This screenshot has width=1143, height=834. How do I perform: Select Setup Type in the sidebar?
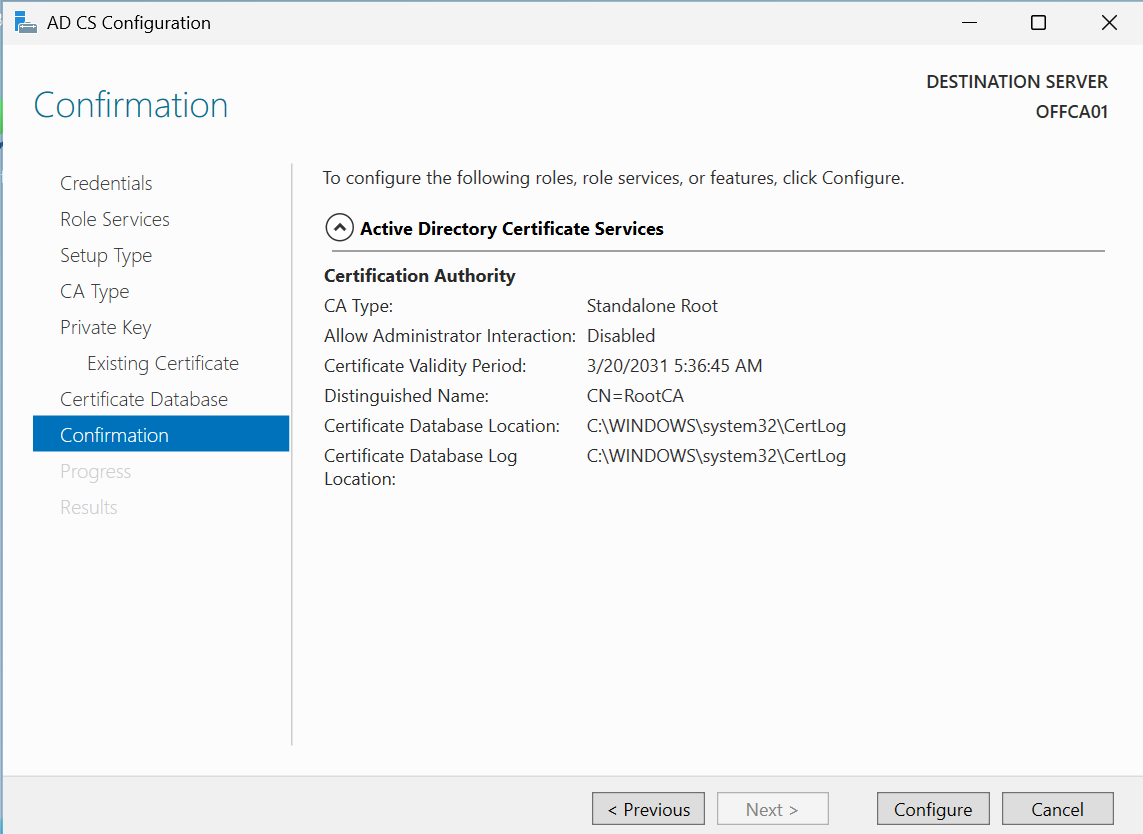tap(106, 255)
